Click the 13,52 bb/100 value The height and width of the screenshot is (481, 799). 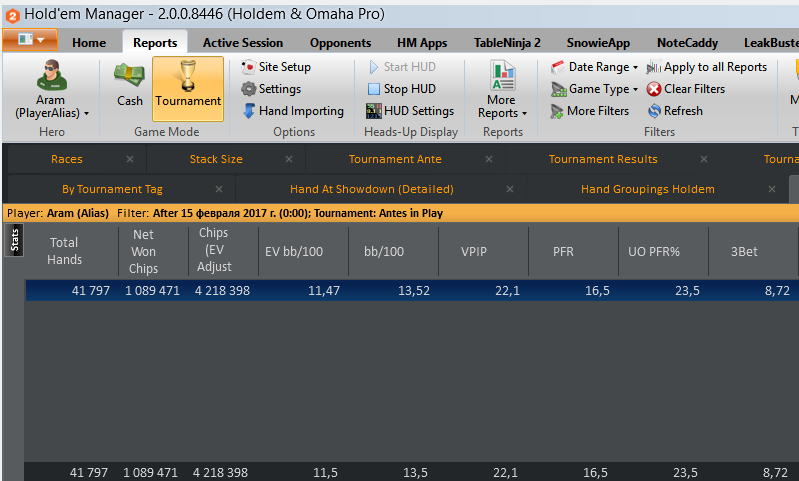point(414,290)
